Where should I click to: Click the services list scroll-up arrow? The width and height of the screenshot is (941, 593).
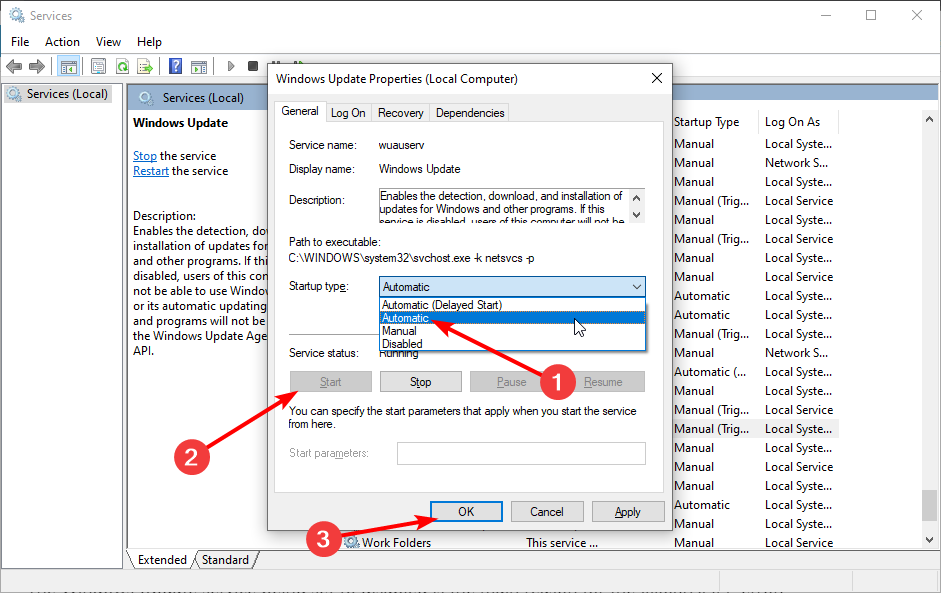(x=929, y=120)
